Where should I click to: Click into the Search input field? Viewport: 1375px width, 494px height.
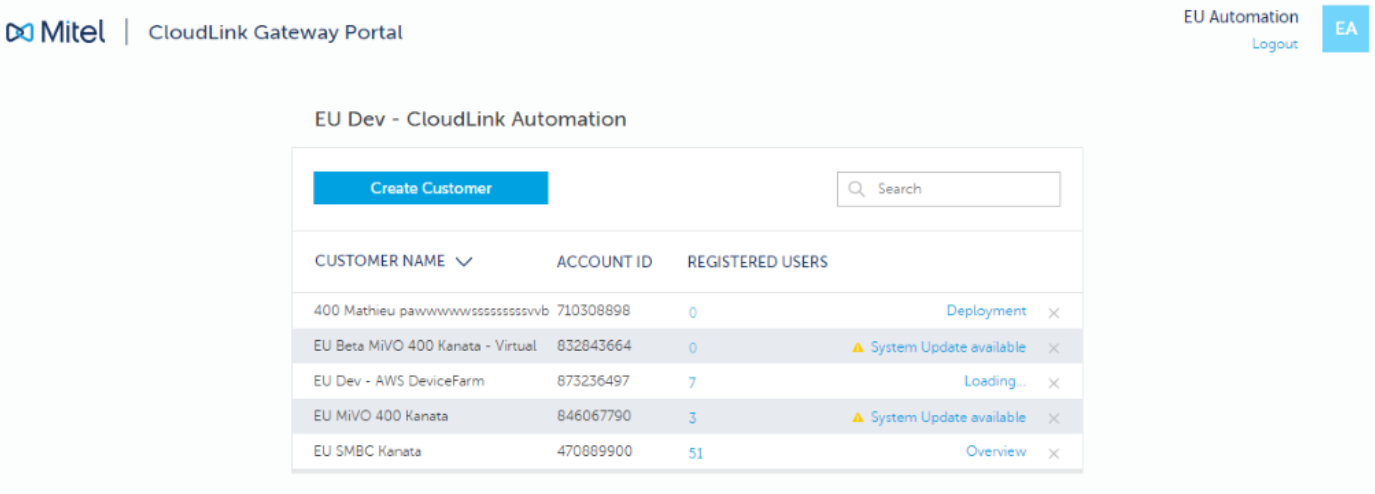[x=960, y=189]
